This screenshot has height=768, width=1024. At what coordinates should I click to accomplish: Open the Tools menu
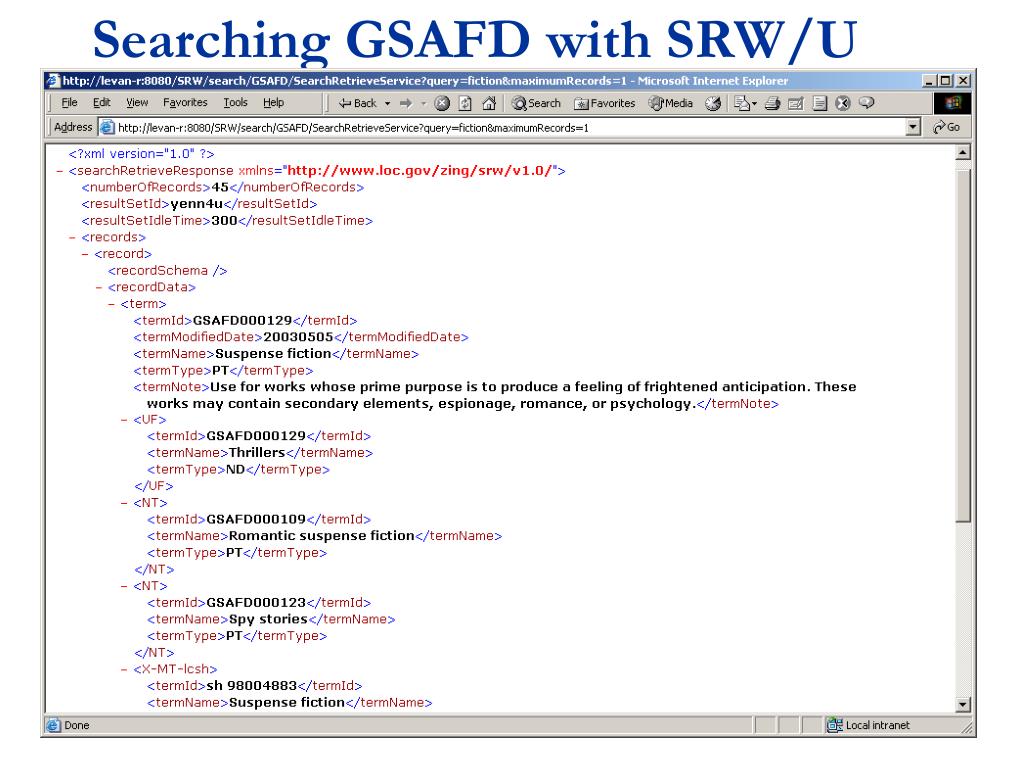pyautogui.click(x=235, y=103)
